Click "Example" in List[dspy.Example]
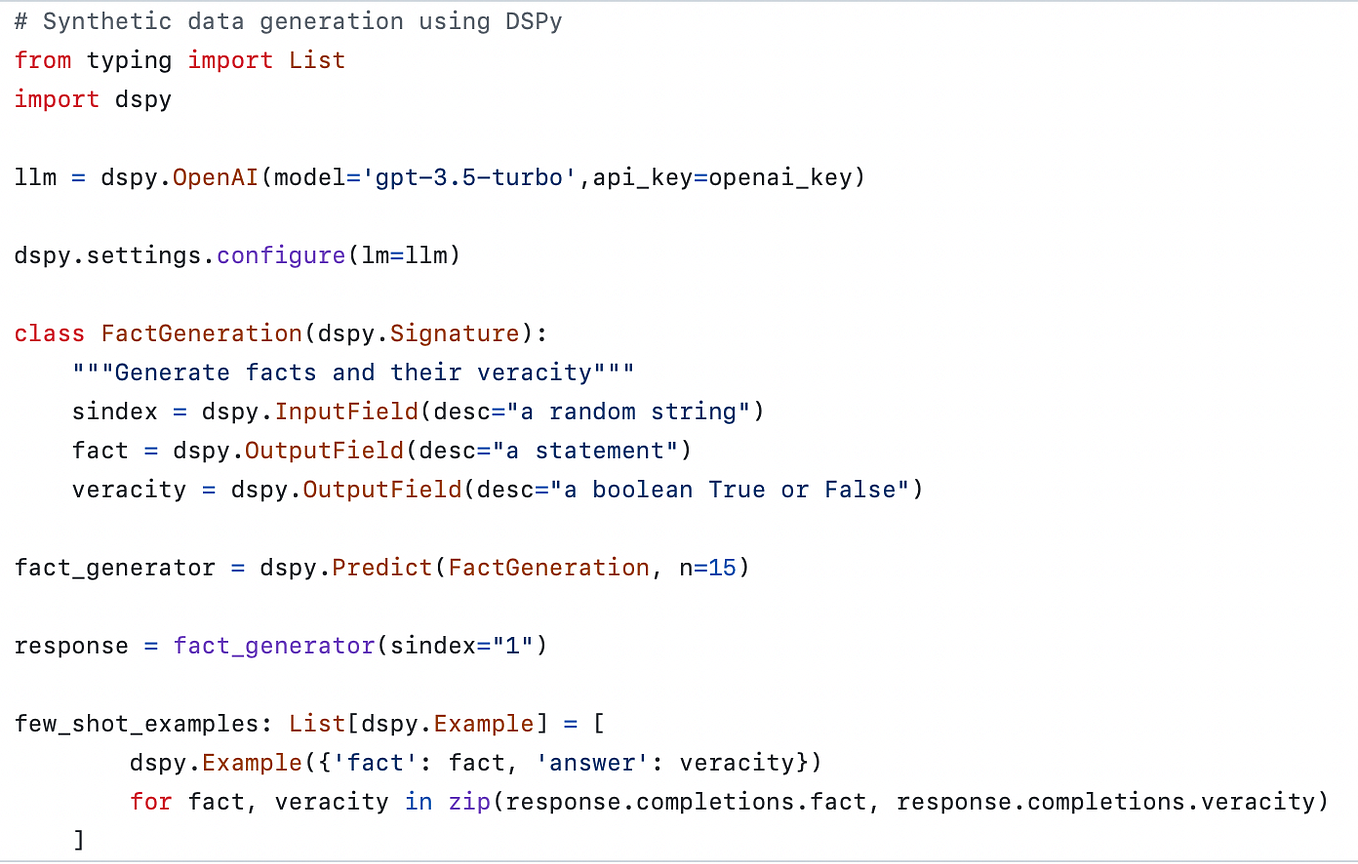 [x=483, y=724]
